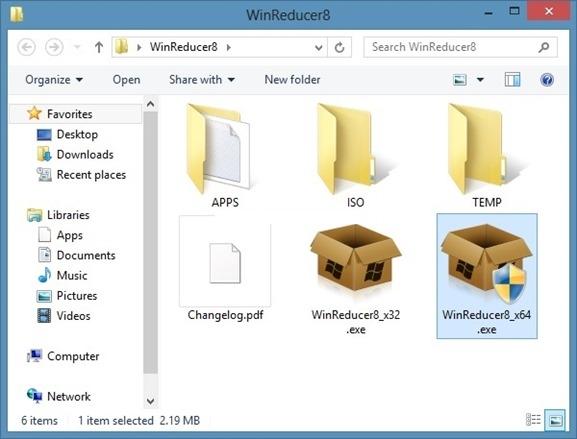Click the Music note icon

(45, 275)
